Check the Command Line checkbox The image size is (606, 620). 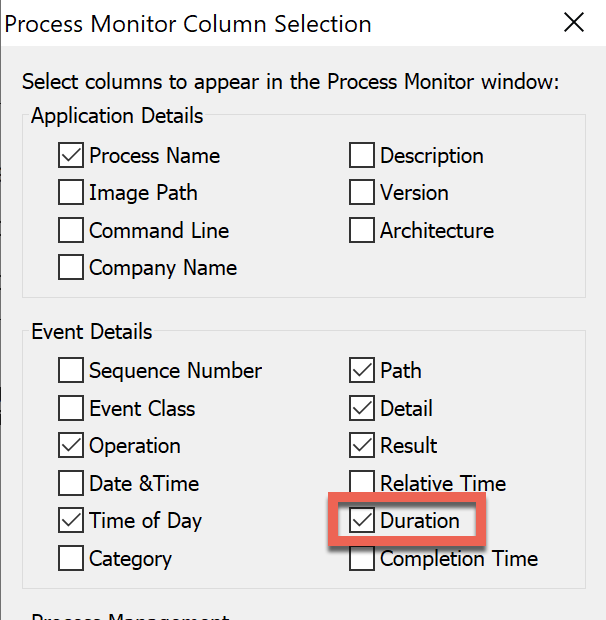[x=71, y=230]
